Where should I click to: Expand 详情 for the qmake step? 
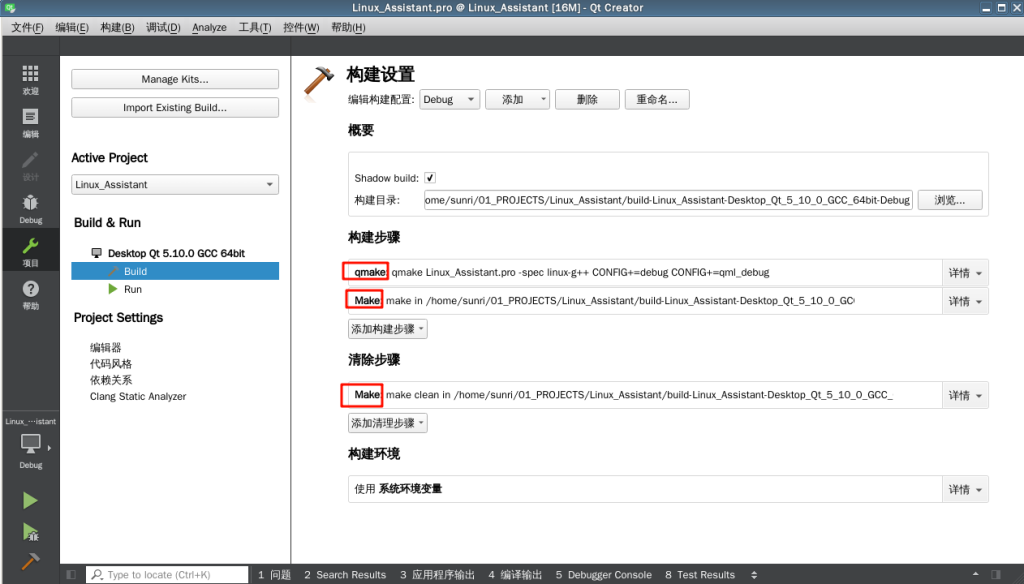click(x=965, y=273)
